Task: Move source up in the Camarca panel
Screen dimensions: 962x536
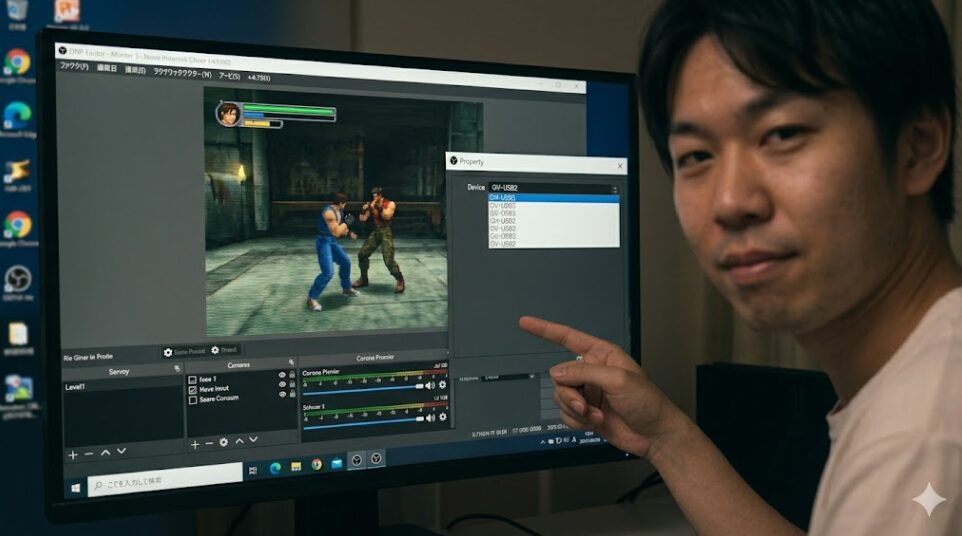Action: (239, 441)
